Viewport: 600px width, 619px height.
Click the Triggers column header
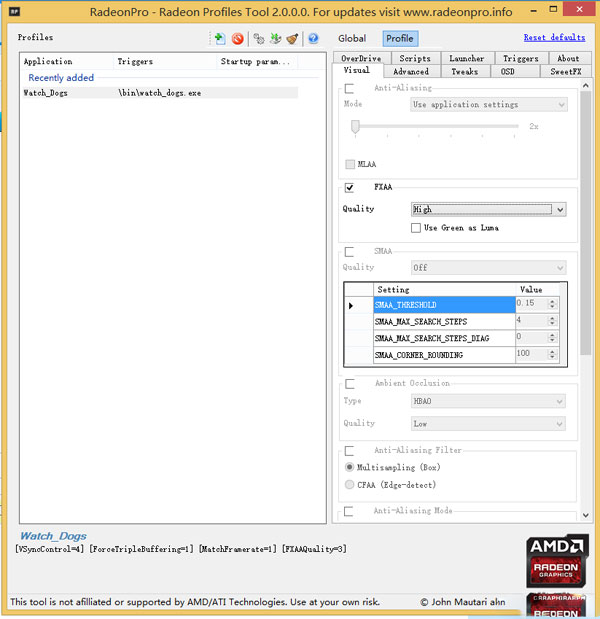pos(165,61)
